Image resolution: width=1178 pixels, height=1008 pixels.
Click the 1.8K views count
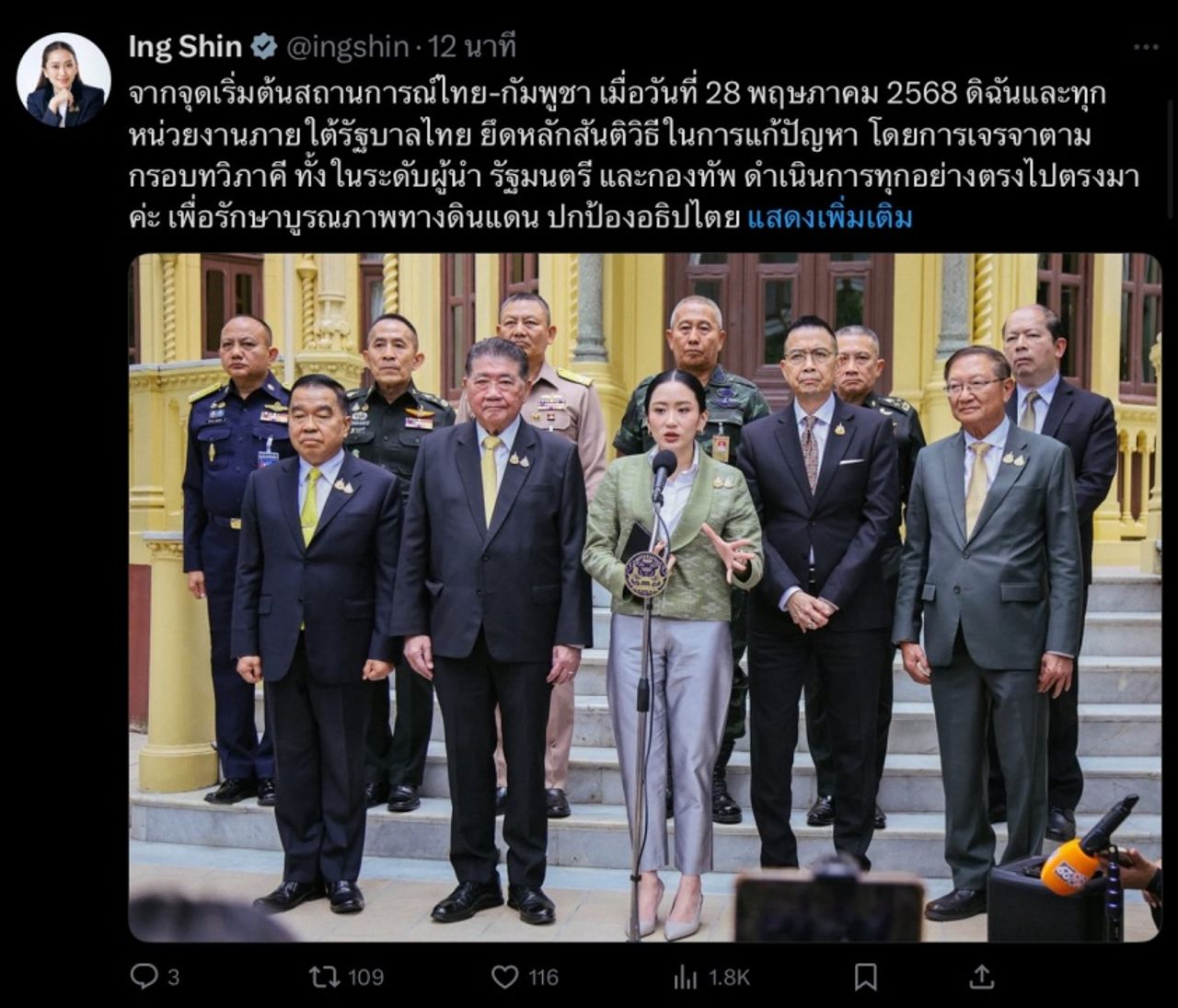tap(729, 977)
